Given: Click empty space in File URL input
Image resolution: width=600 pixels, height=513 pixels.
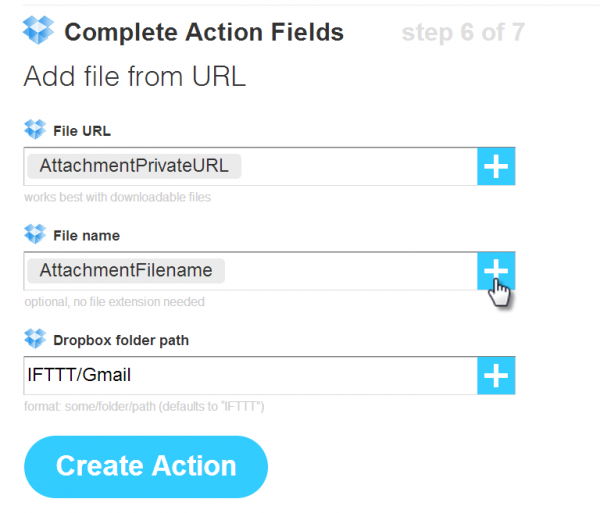Looking at the screenshot, I should [360, 167].
